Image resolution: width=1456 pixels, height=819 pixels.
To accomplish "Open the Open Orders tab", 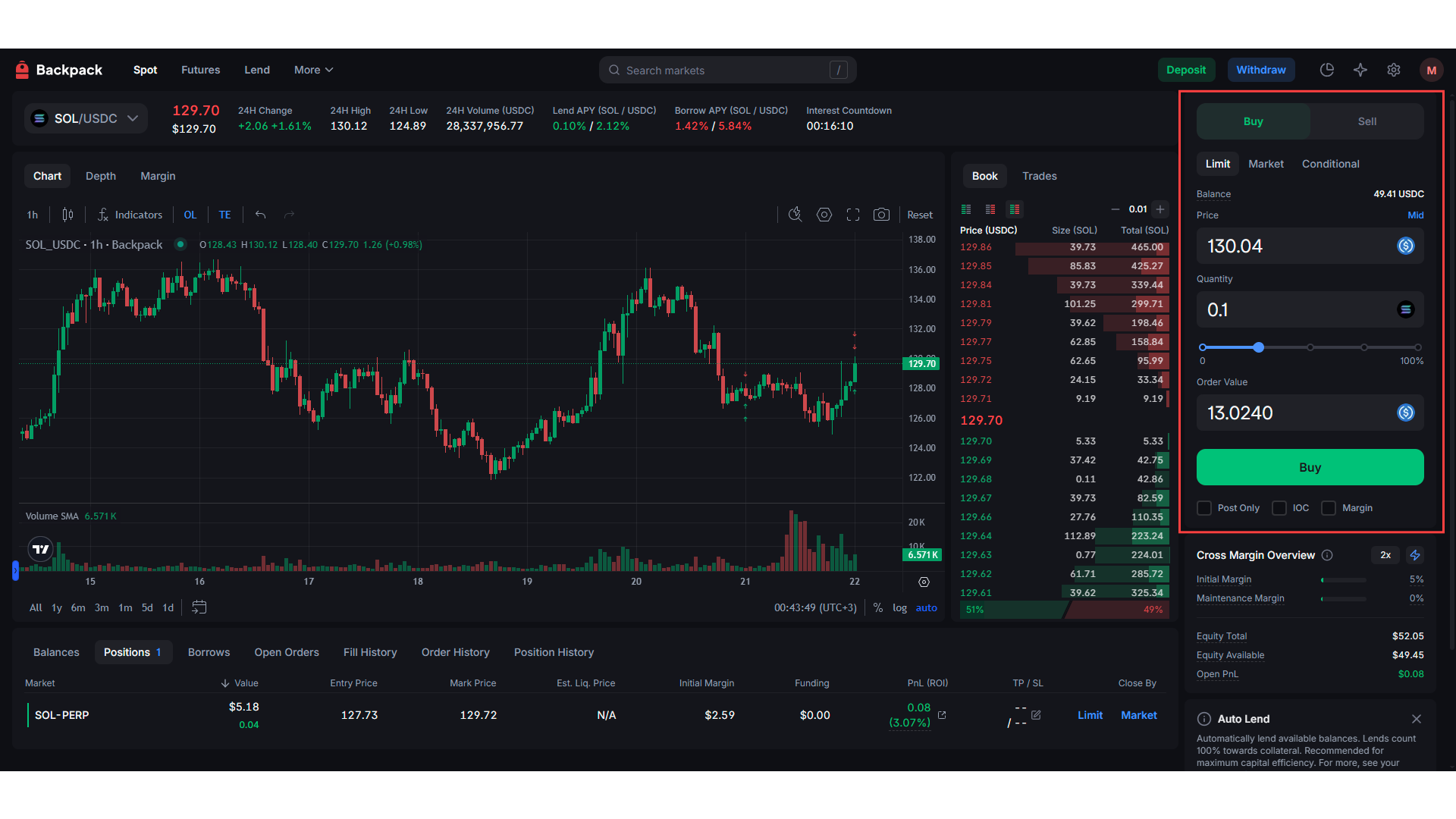I will [287, 652].
